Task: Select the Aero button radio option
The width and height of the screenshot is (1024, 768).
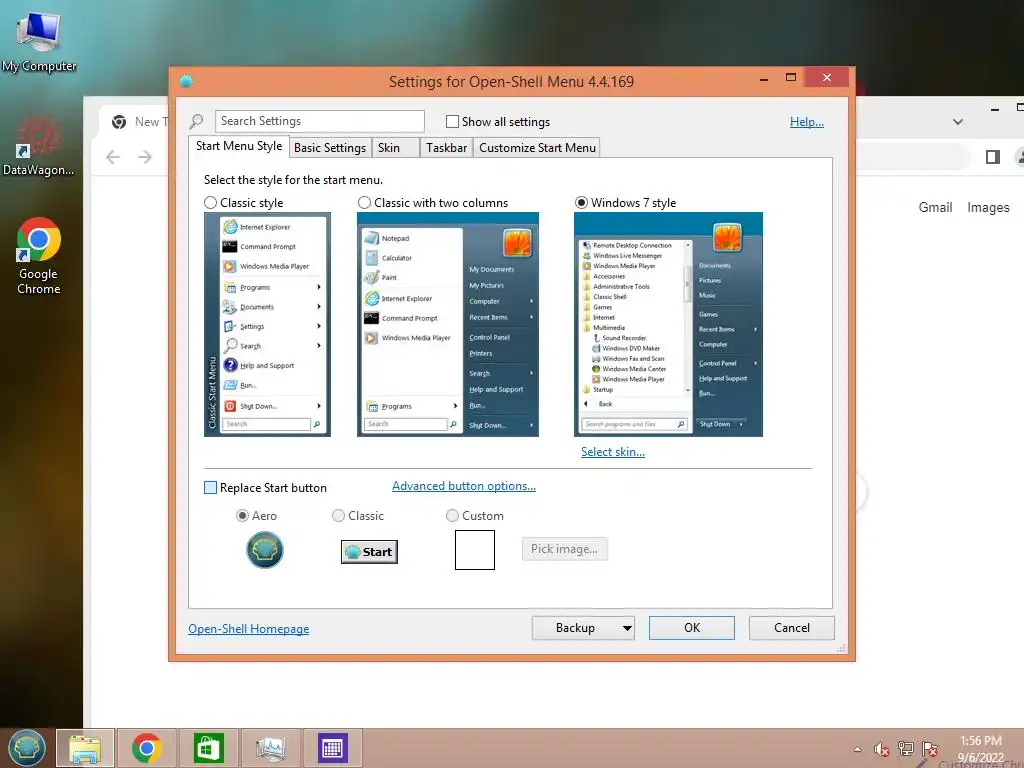Action: (242, 516)
